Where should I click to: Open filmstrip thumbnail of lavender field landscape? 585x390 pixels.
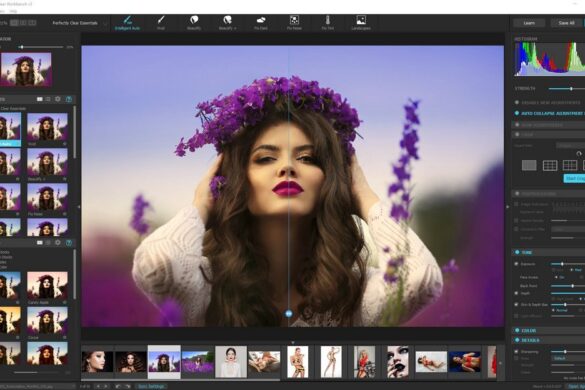pyautogui.click(x=197, y=362)
